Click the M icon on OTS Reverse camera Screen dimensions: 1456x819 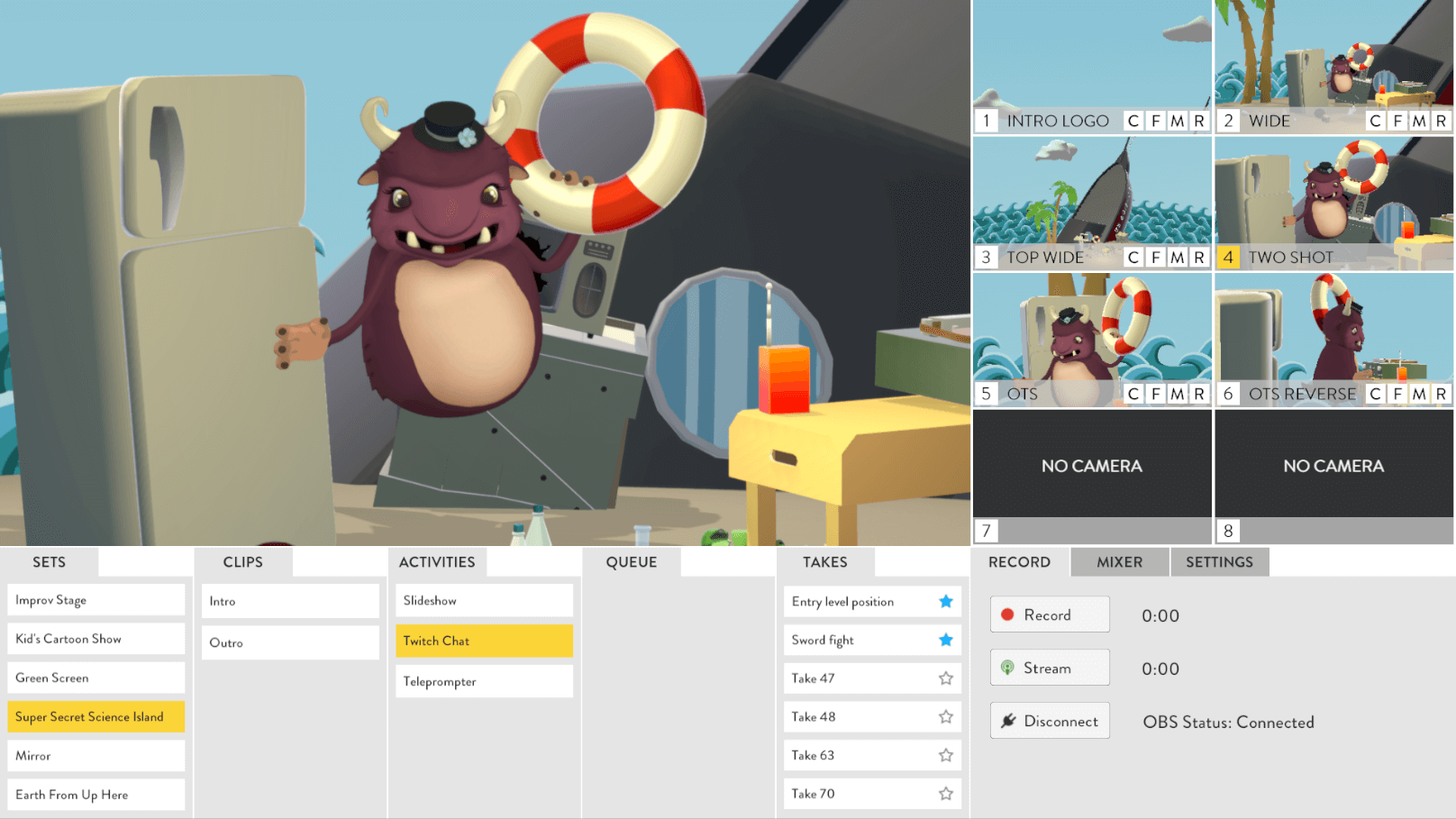pyautogui.click(x=1420, y=394)
